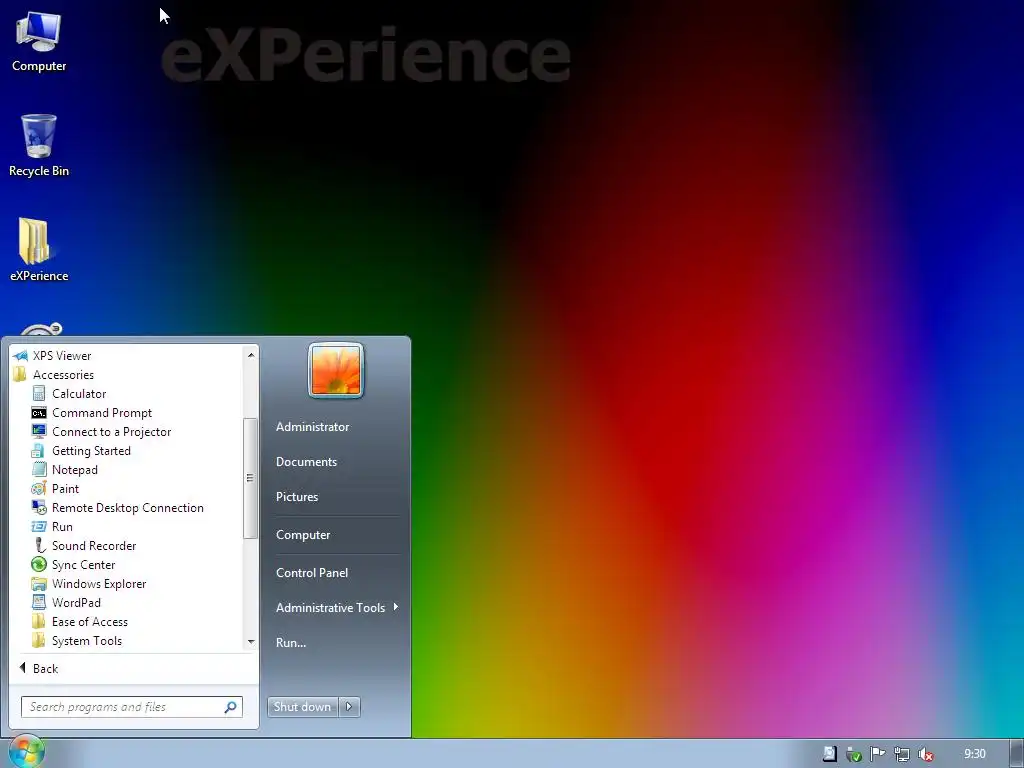Select the eXPerience folder on the desktop
The image size is (1024, 768).
coord(39,249)
